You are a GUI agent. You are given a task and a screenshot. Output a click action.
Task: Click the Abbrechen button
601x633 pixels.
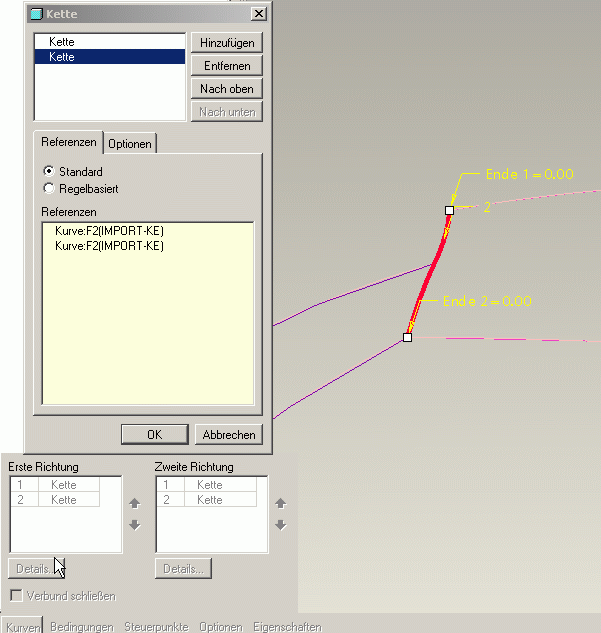click(229, 434)
